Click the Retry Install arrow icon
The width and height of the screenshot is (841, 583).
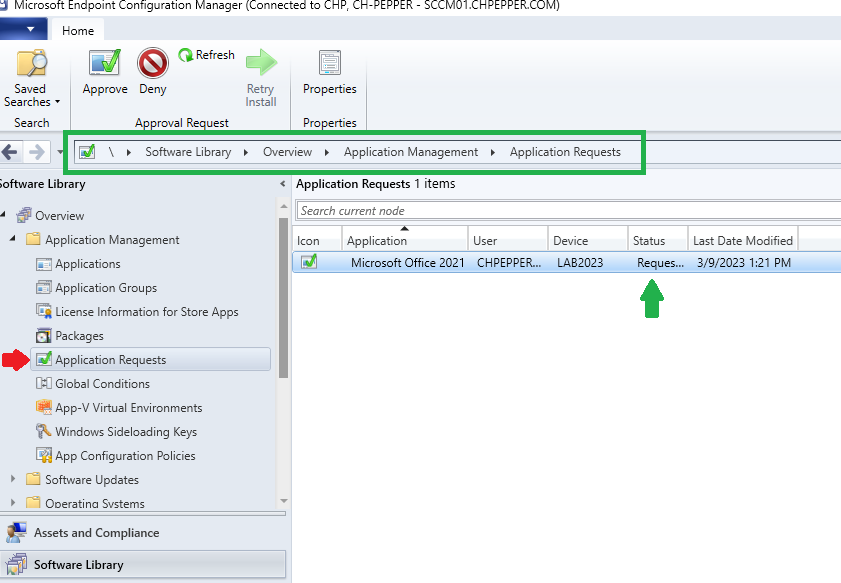(261, 62)
